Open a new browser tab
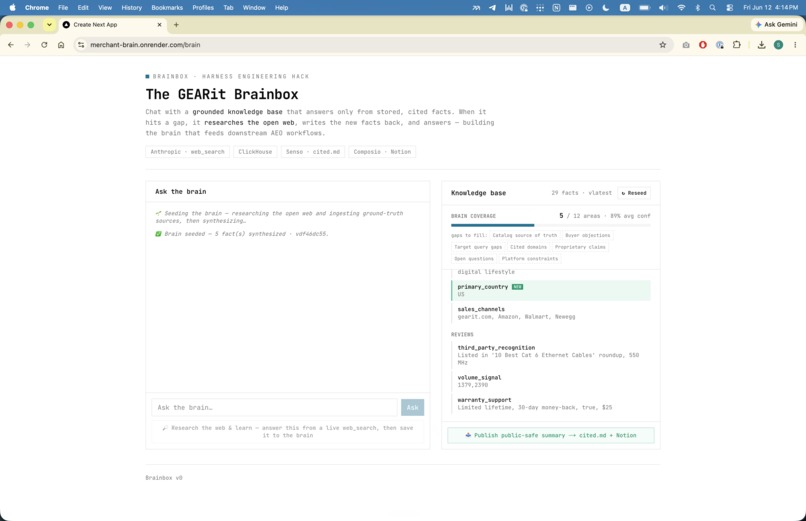The height and width of the screenshot is (521, 806). (176, 25)
